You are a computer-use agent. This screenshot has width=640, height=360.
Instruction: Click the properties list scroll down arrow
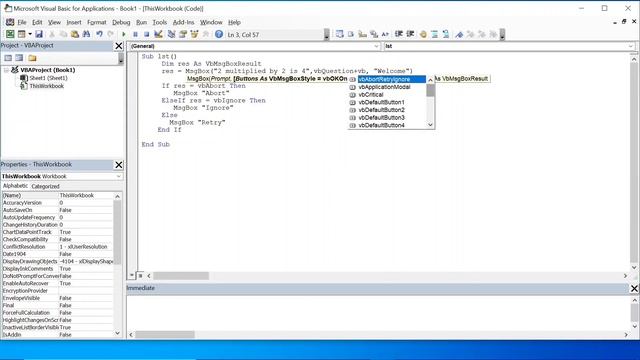(x=118, y=333)
